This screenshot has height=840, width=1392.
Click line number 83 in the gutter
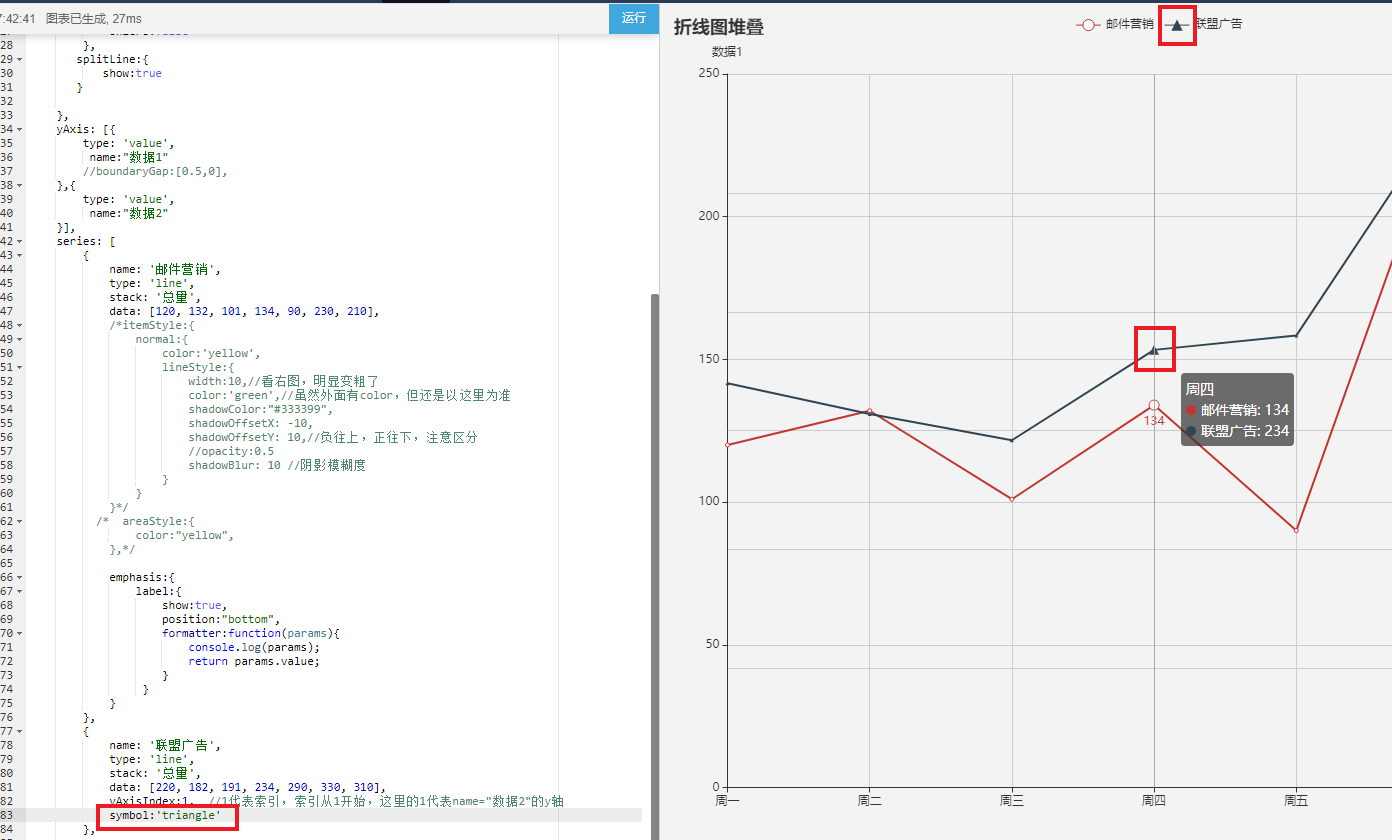pos(7,815)
